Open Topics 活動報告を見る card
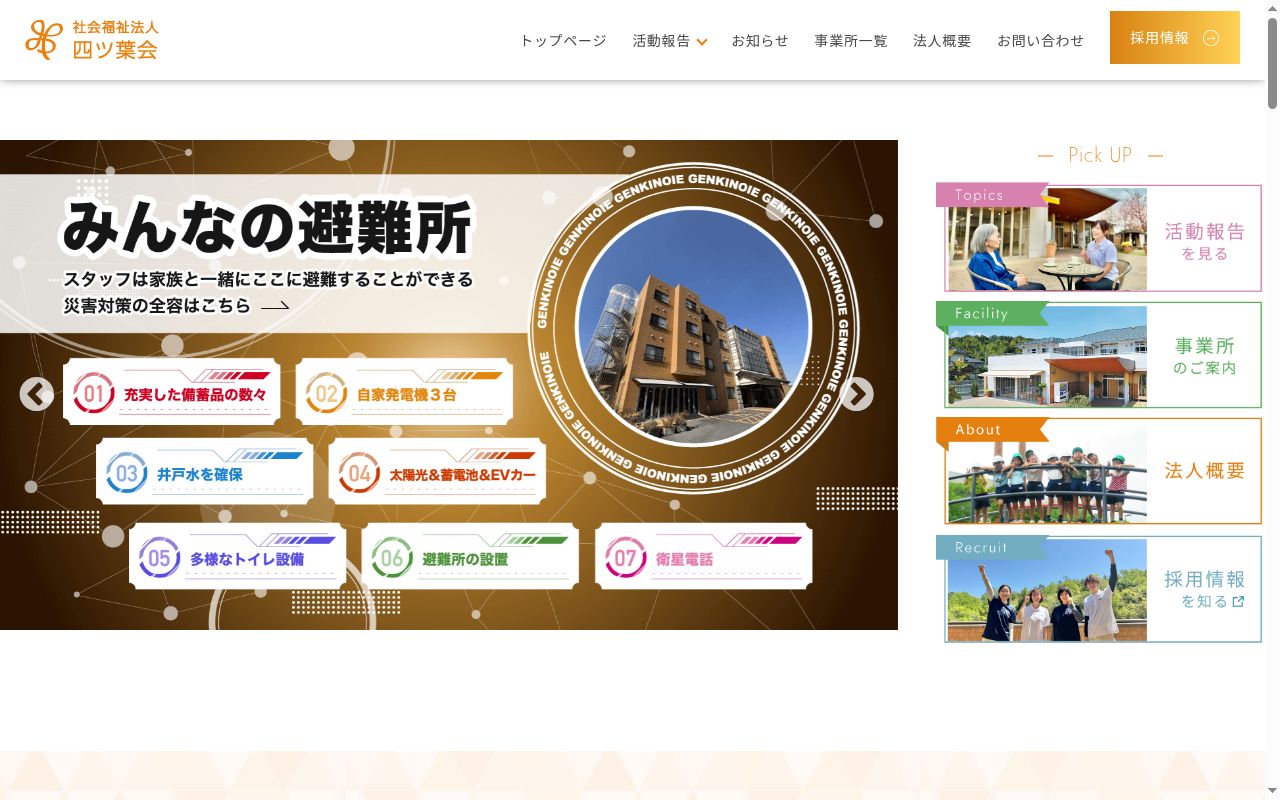This screenshot has height=800, width=1280. [1099, 238]
